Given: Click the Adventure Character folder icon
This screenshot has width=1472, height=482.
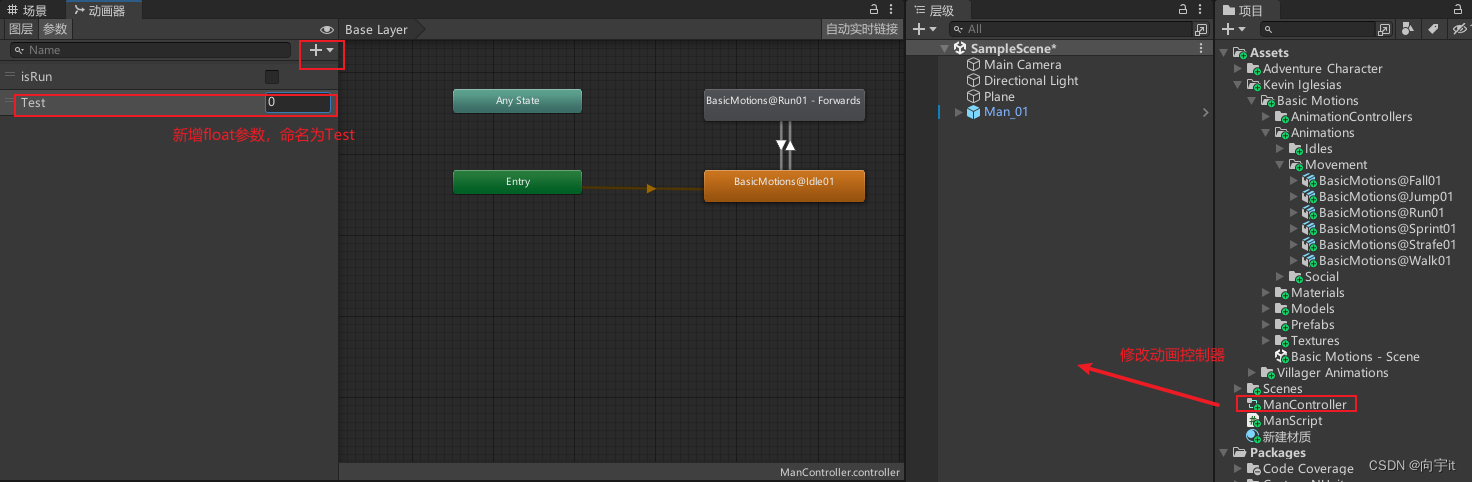Looking at the screenshot, I should pos(1254,68).
